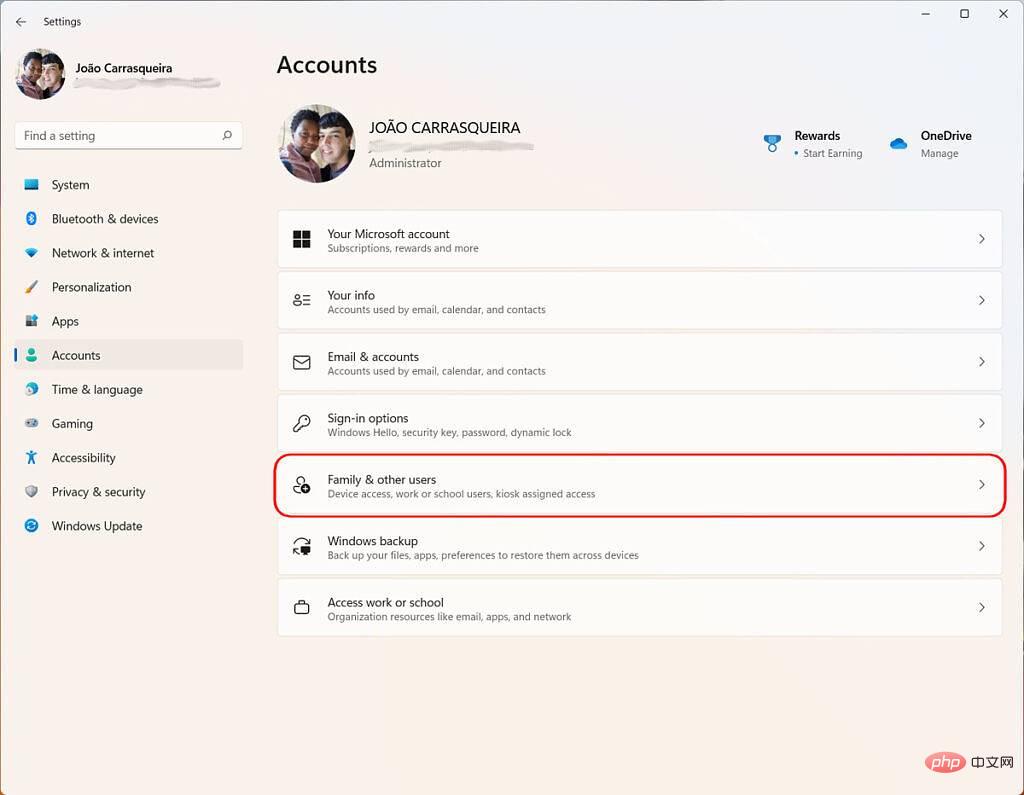The width and height of the screenshot is (1024, 795).
Task: Click the search magnifier icon
Action: [x=227, y=136]
